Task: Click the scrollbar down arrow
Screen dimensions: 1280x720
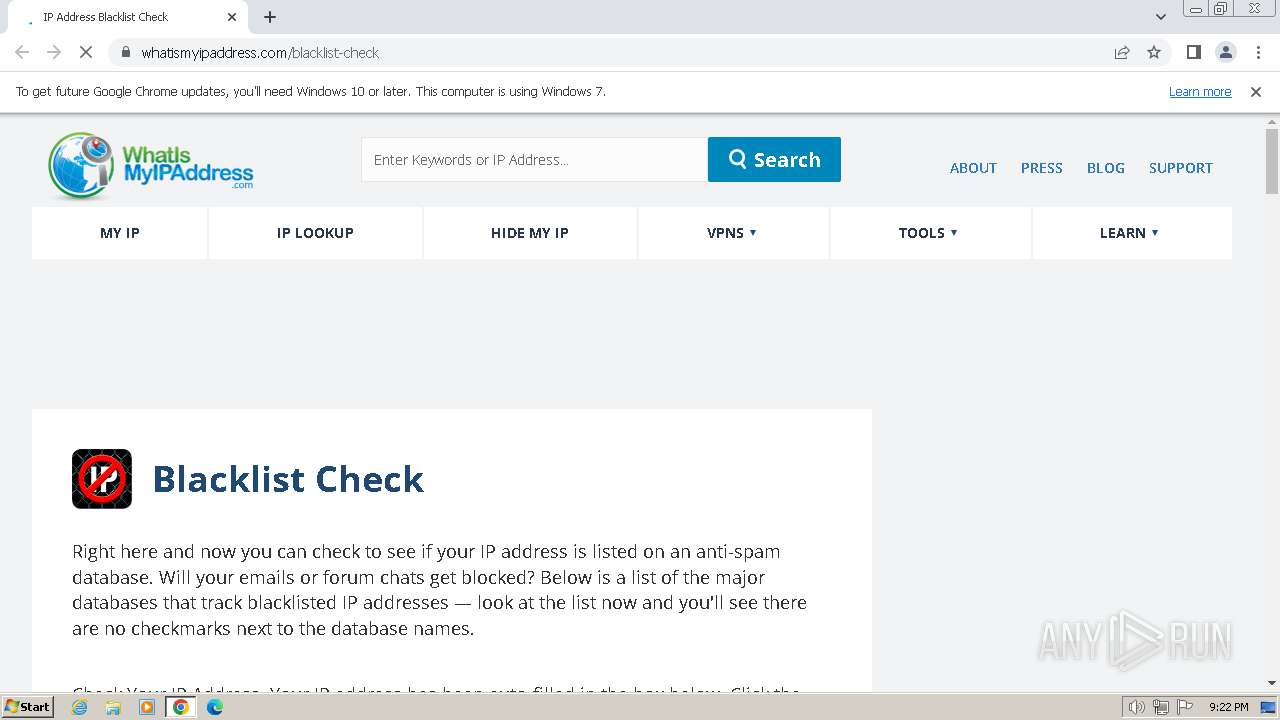Action: pos(1272,683)
